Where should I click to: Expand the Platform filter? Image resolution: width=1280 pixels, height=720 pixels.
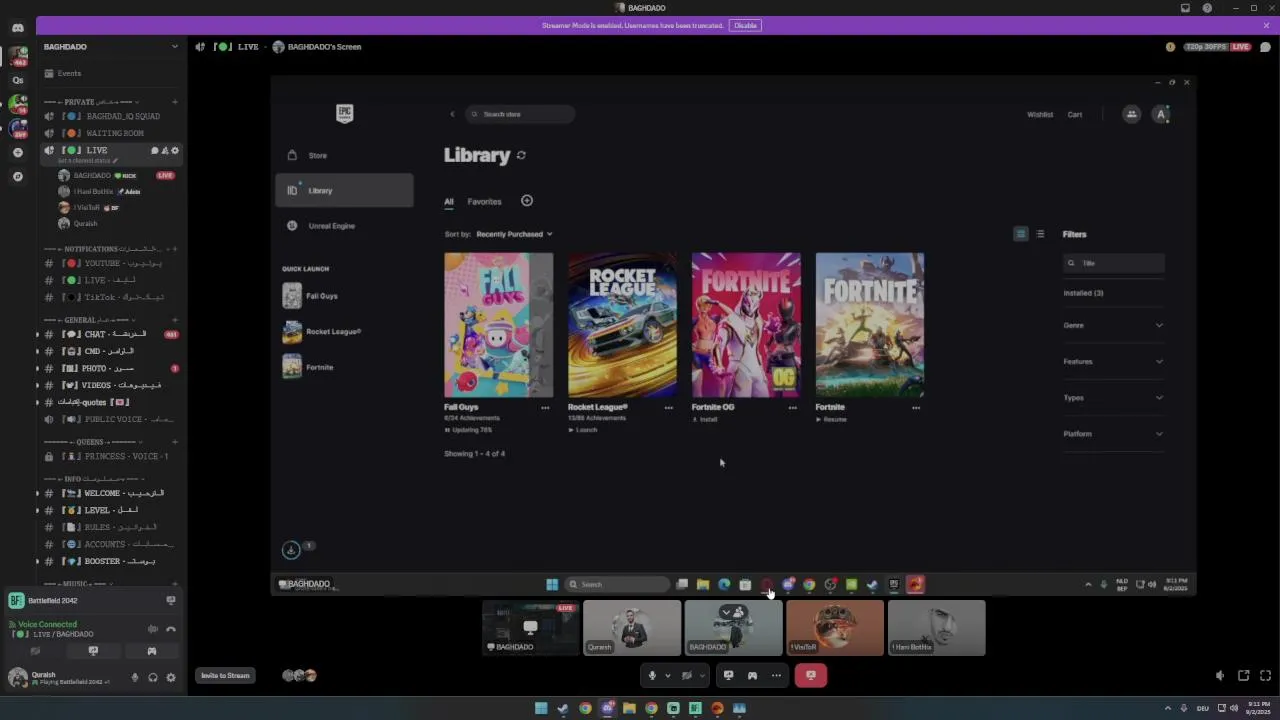1113,434
